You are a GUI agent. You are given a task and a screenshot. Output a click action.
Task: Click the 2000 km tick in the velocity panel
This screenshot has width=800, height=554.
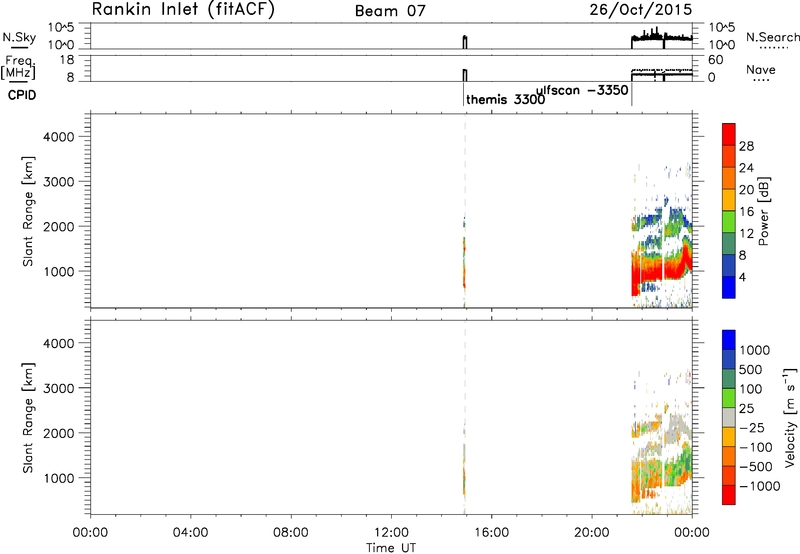pyautogui.click(x=59, y=433)
